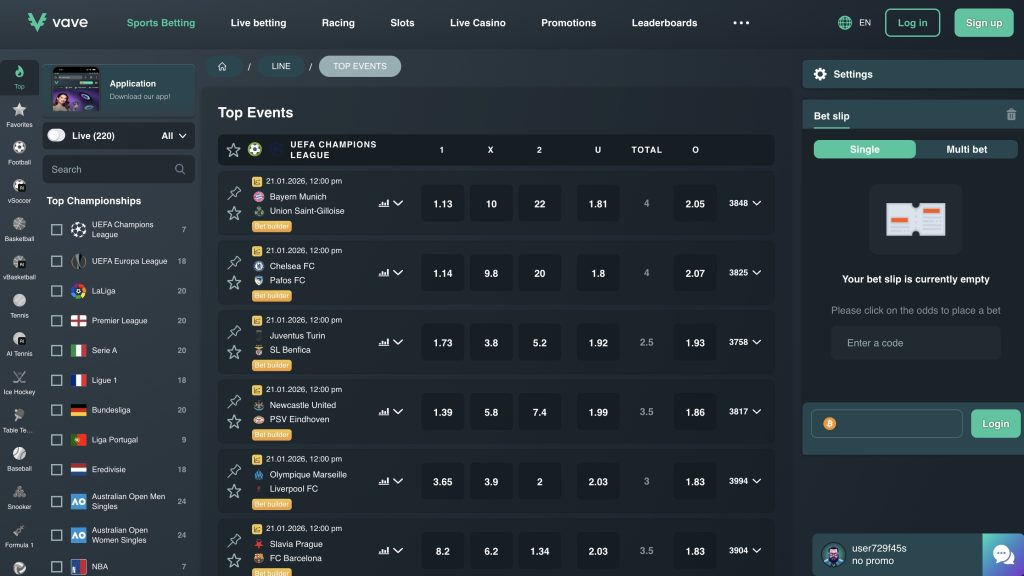
Task: Switch to the LINE tab
Action: (x=281, y=65)
